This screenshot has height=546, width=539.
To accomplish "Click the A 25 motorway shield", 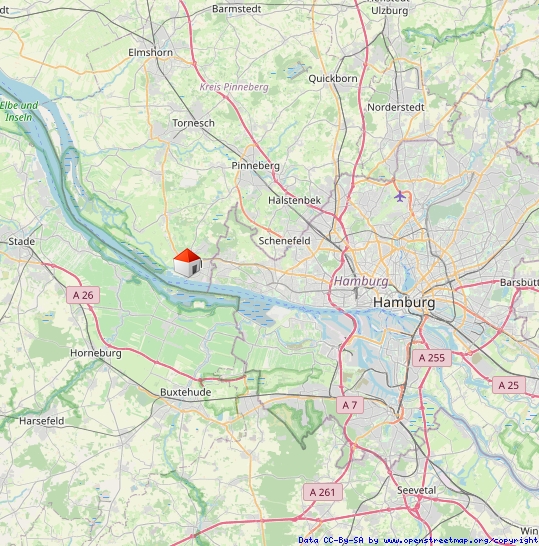I will [509, 385].
